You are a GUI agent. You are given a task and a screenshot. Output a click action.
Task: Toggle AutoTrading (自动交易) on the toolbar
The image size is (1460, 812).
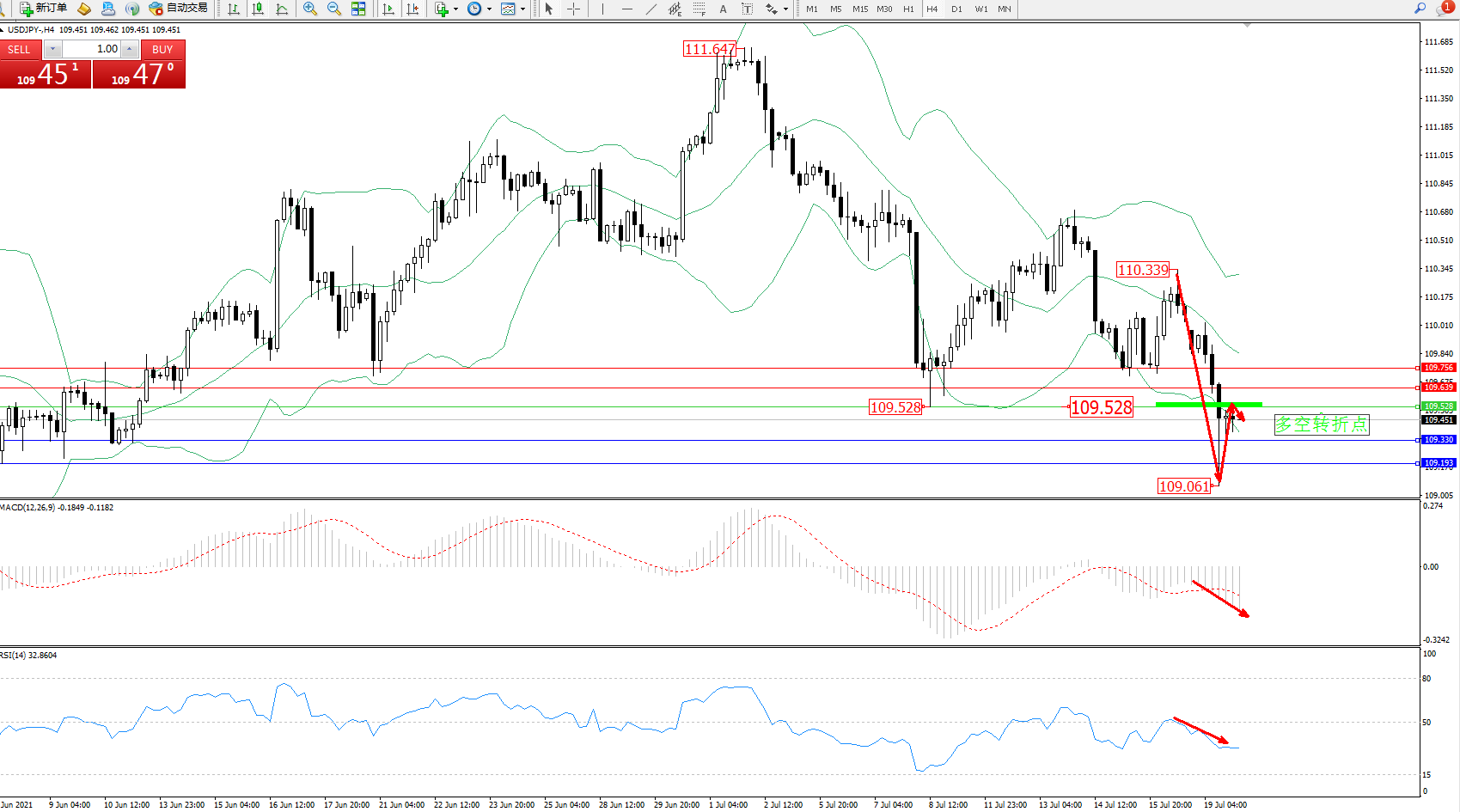click(179, 9)
